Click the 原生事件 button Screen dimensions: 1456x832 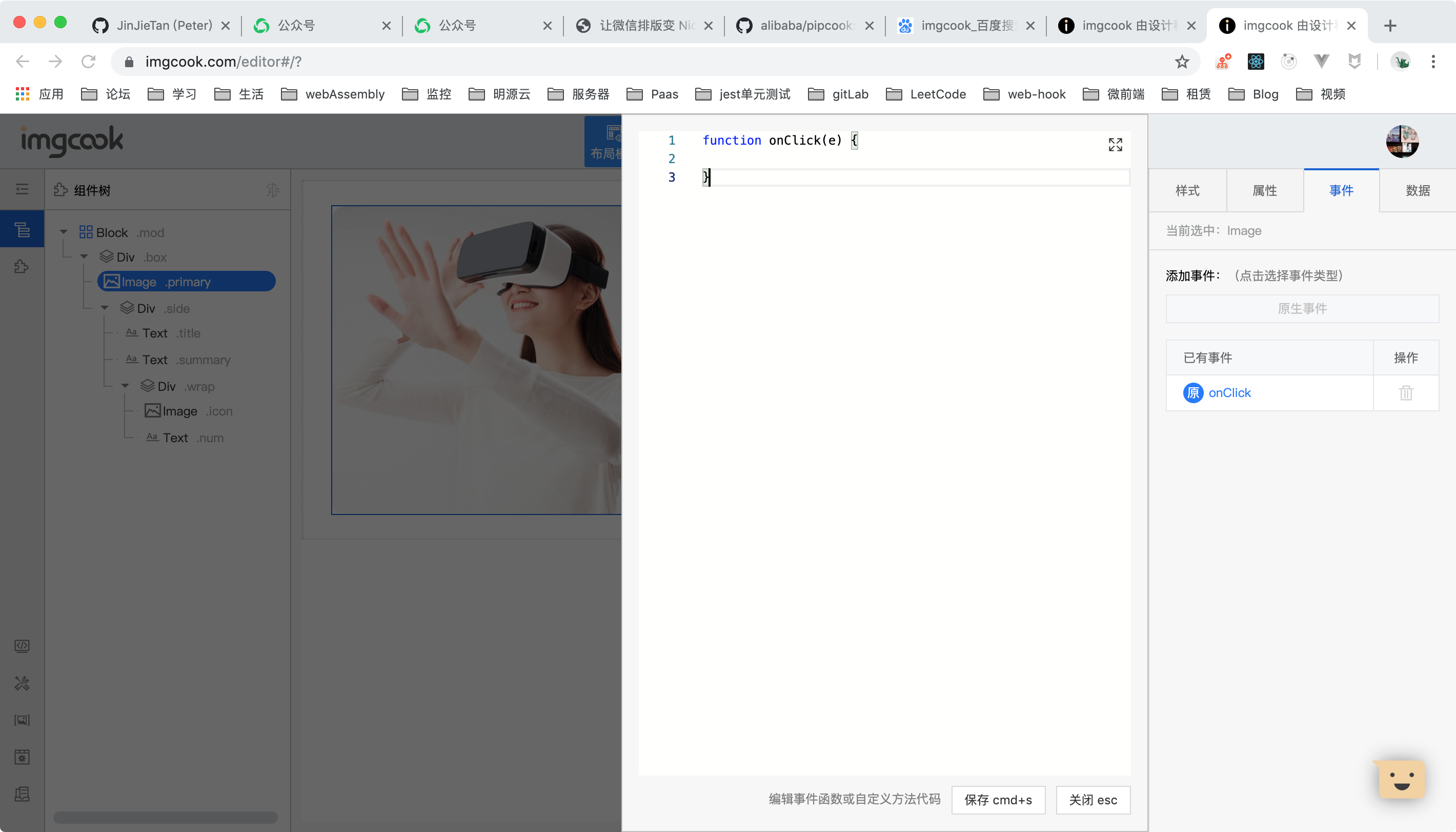(1302, 309)
